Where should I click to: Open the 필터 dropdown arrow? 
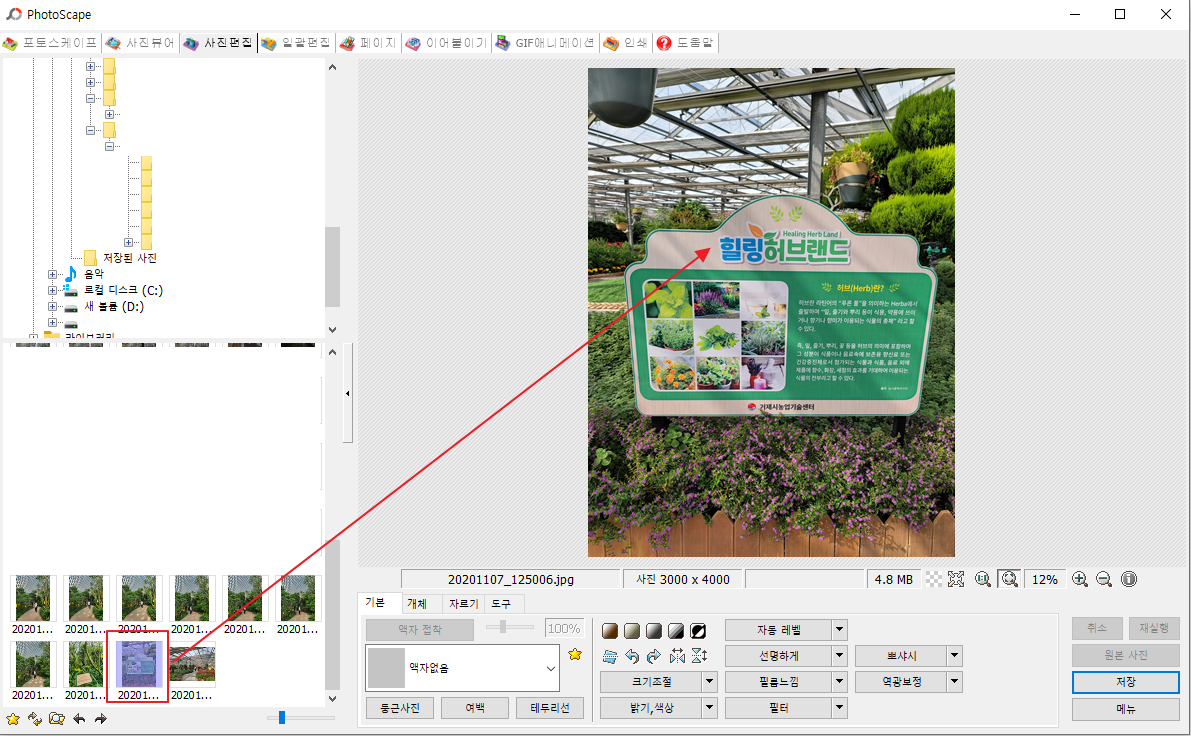click(x=839, y=708)
